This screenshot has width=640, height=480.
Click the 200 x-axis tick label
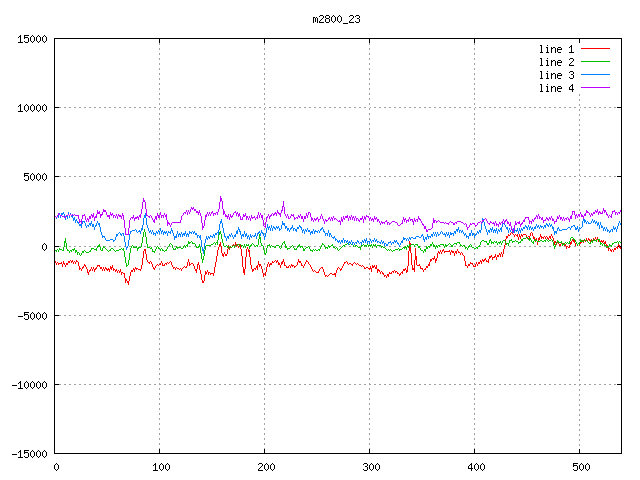[265, 467]
